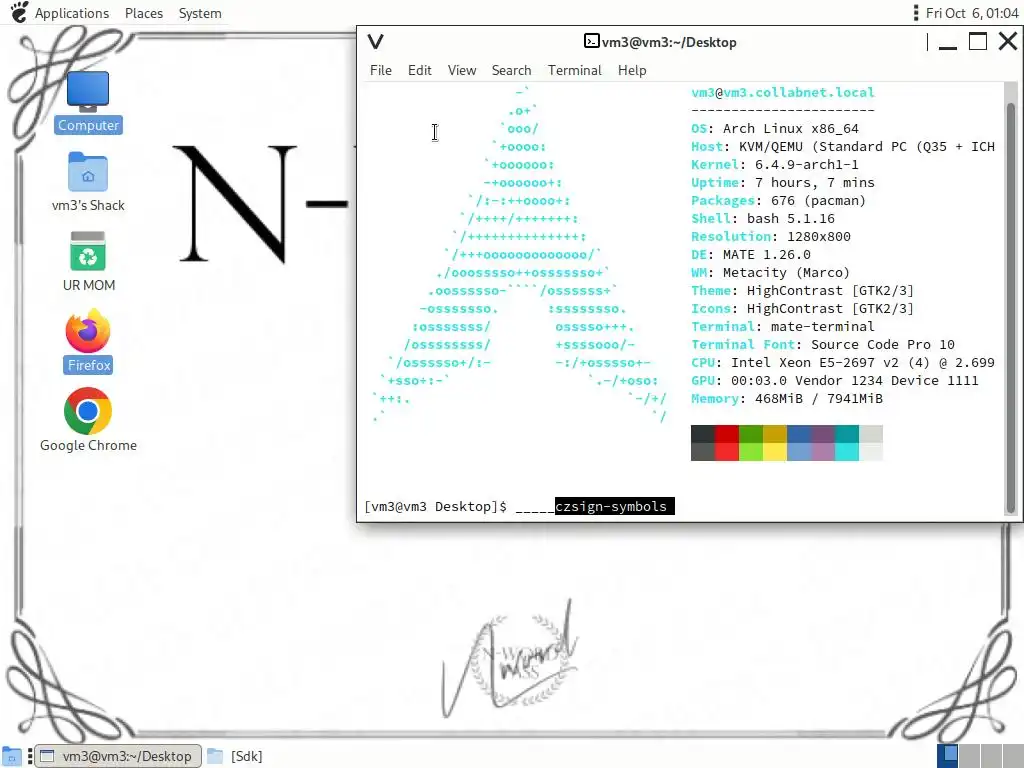Image resolution: width=1024 pixels, height=768 pixels.
Task: Open the System menu
Action: (x=200, y=13)
